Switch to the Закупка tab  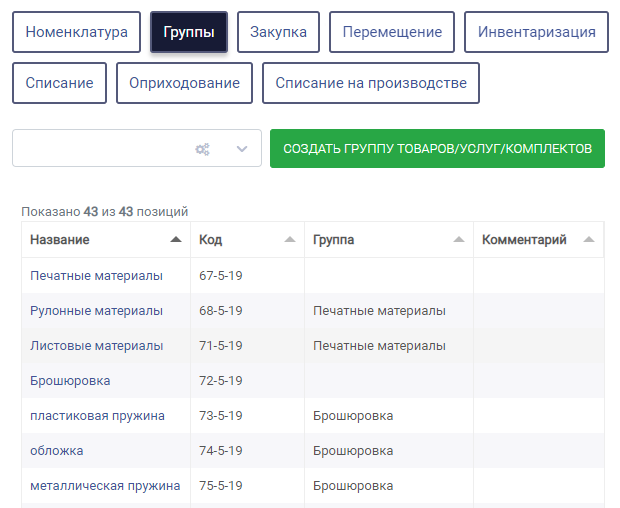278,32
